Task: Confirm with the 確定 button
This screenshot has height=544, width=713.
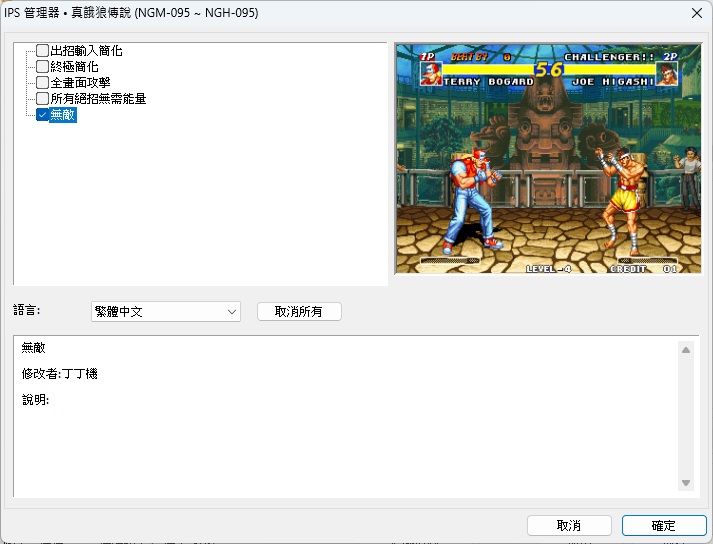Action: (664, 526)
